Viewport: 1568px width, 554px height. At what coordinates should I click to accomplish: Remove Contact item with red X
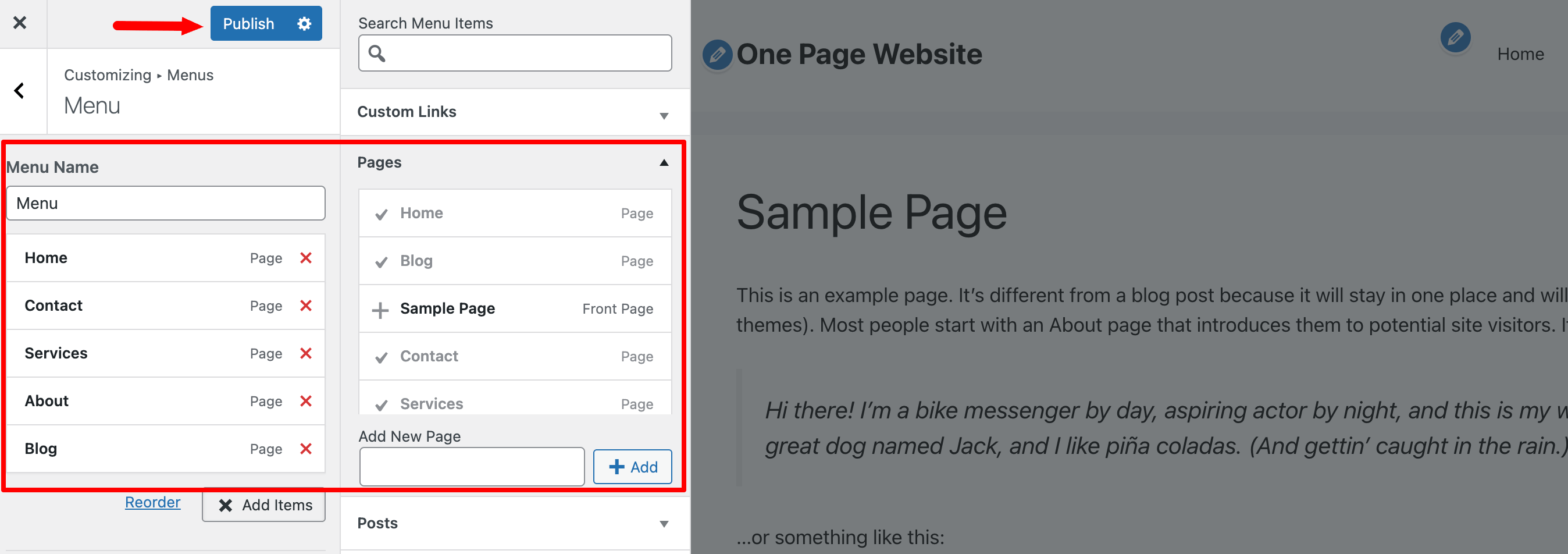pos(306,306)
